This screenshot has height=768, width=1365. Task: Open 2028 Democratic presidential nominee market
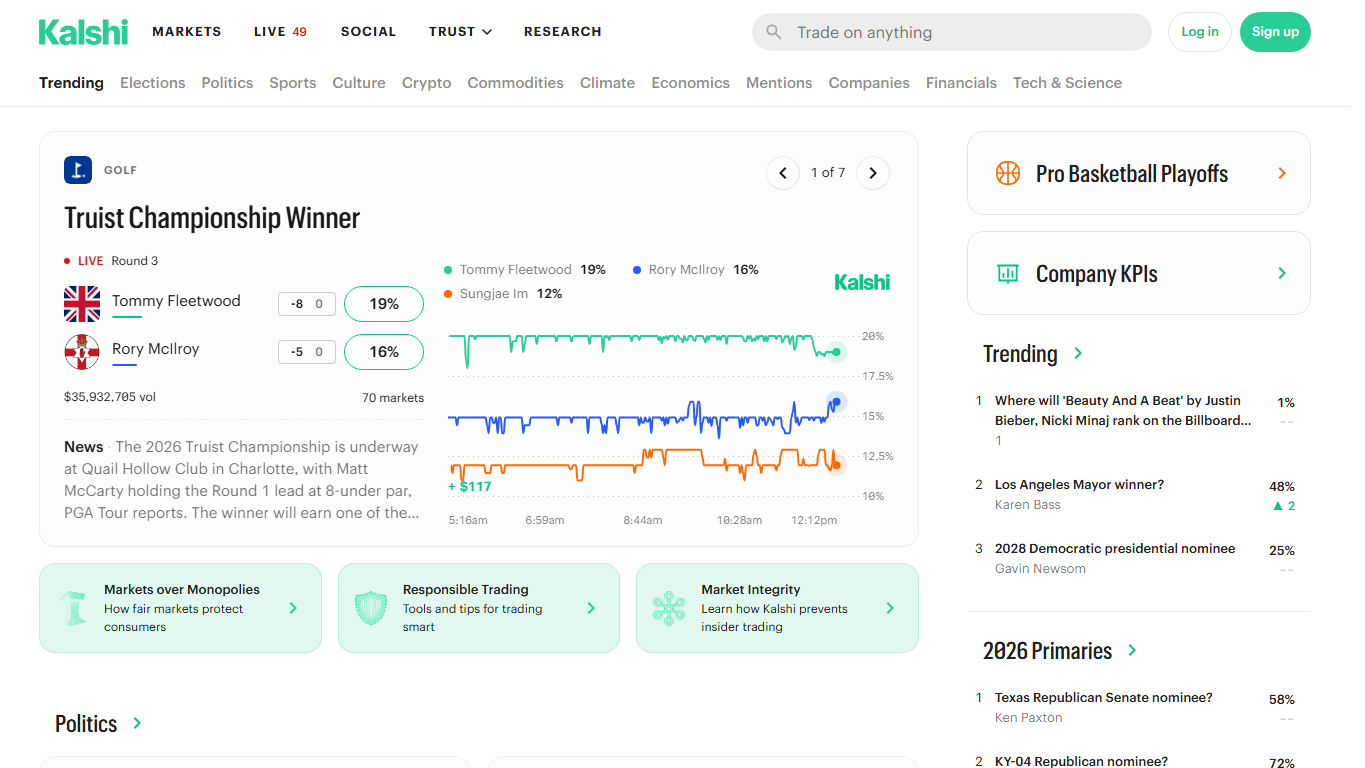tap(1115, 549)
